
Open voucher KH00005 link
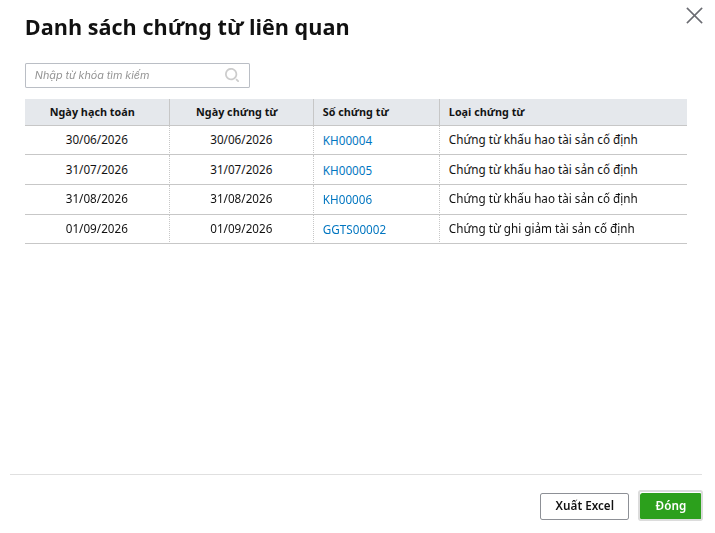[x=347, y=171]
